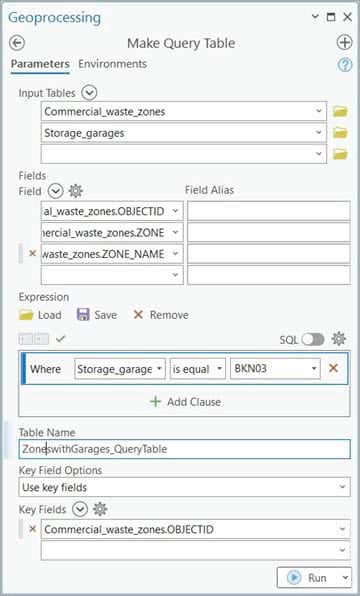
Task: Open the Geoprocessing pane options chevron
Action: point(315,16)
